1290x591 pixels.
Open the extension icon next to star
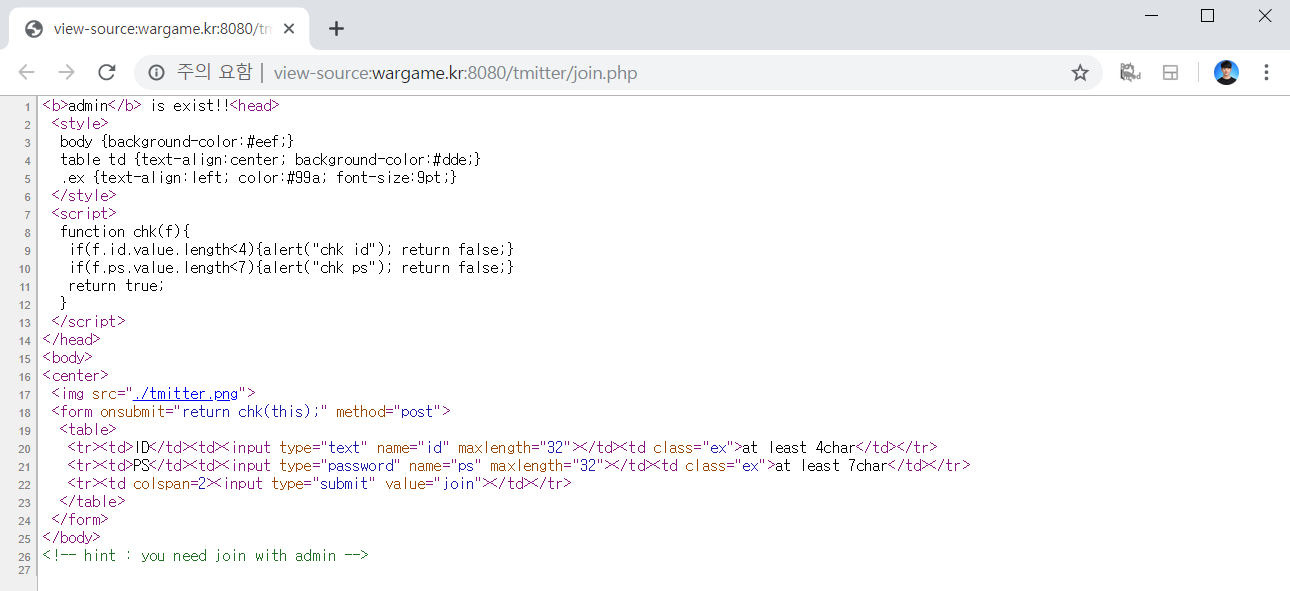click(x=1131, y=72)
